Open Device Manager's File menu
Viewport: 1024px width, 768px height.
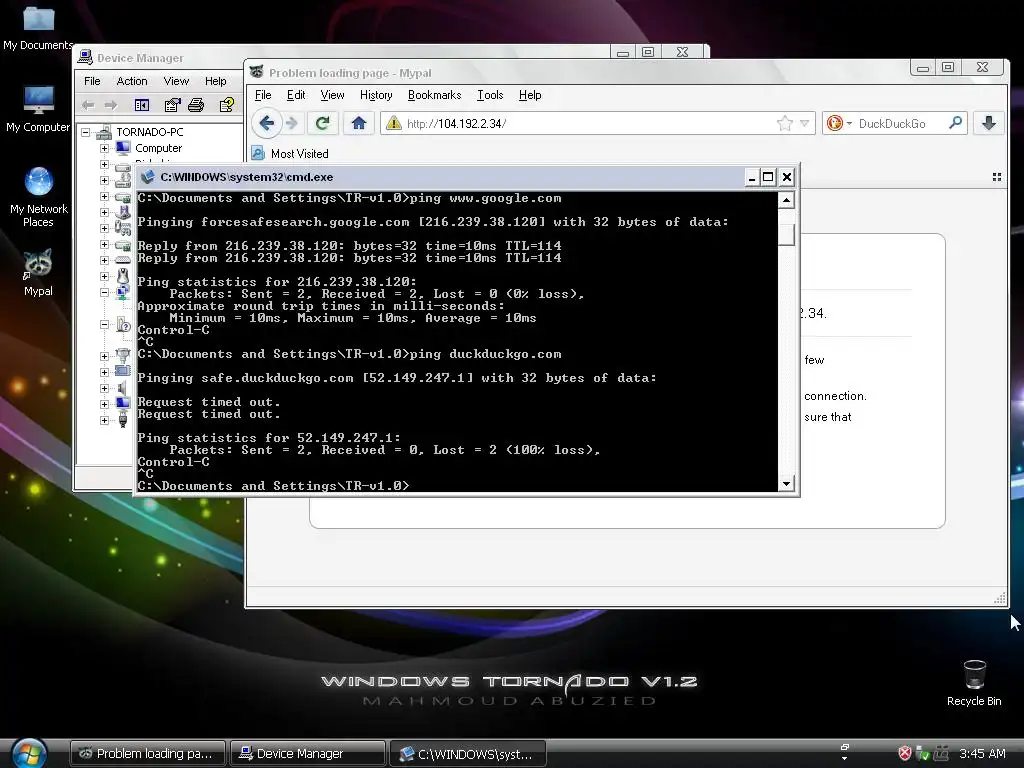click(x=92, y=81)
